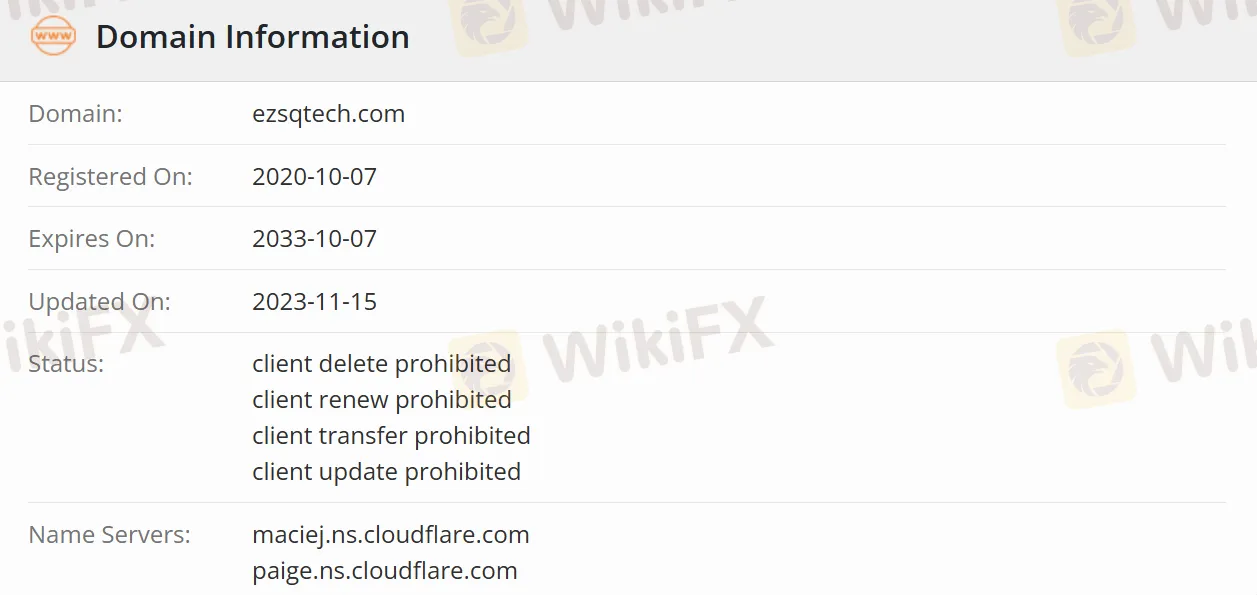
Task: Click the Status: label
Action: 66,363
